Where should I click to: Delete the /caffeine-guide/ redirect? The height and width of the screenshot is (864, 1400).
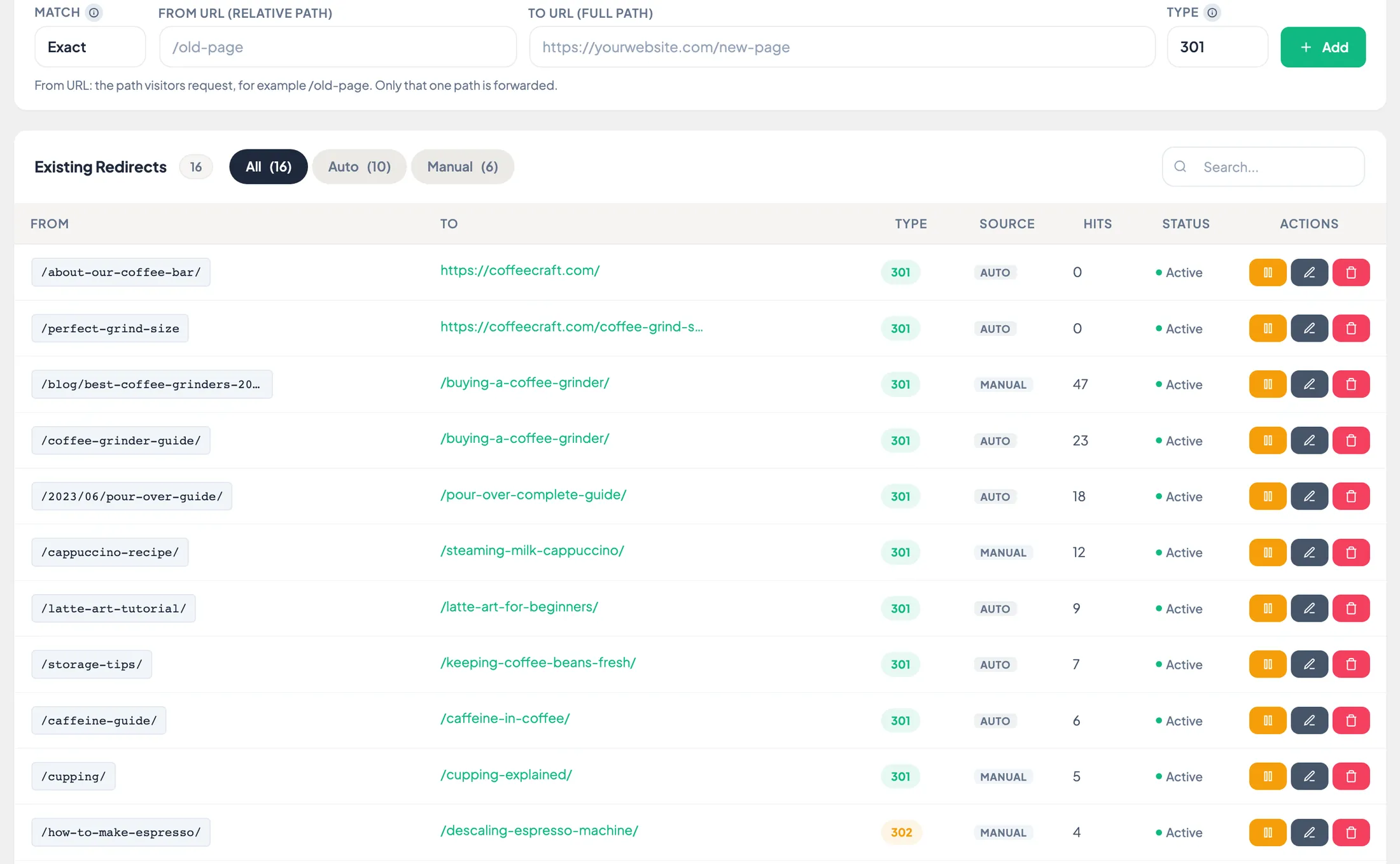tap(1351, 720)
